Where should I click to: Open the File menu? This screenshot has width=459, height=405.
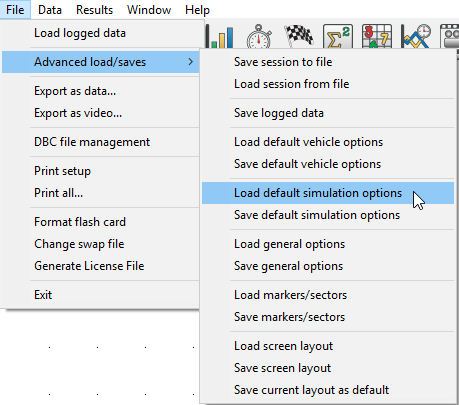[x=15, y=10]
